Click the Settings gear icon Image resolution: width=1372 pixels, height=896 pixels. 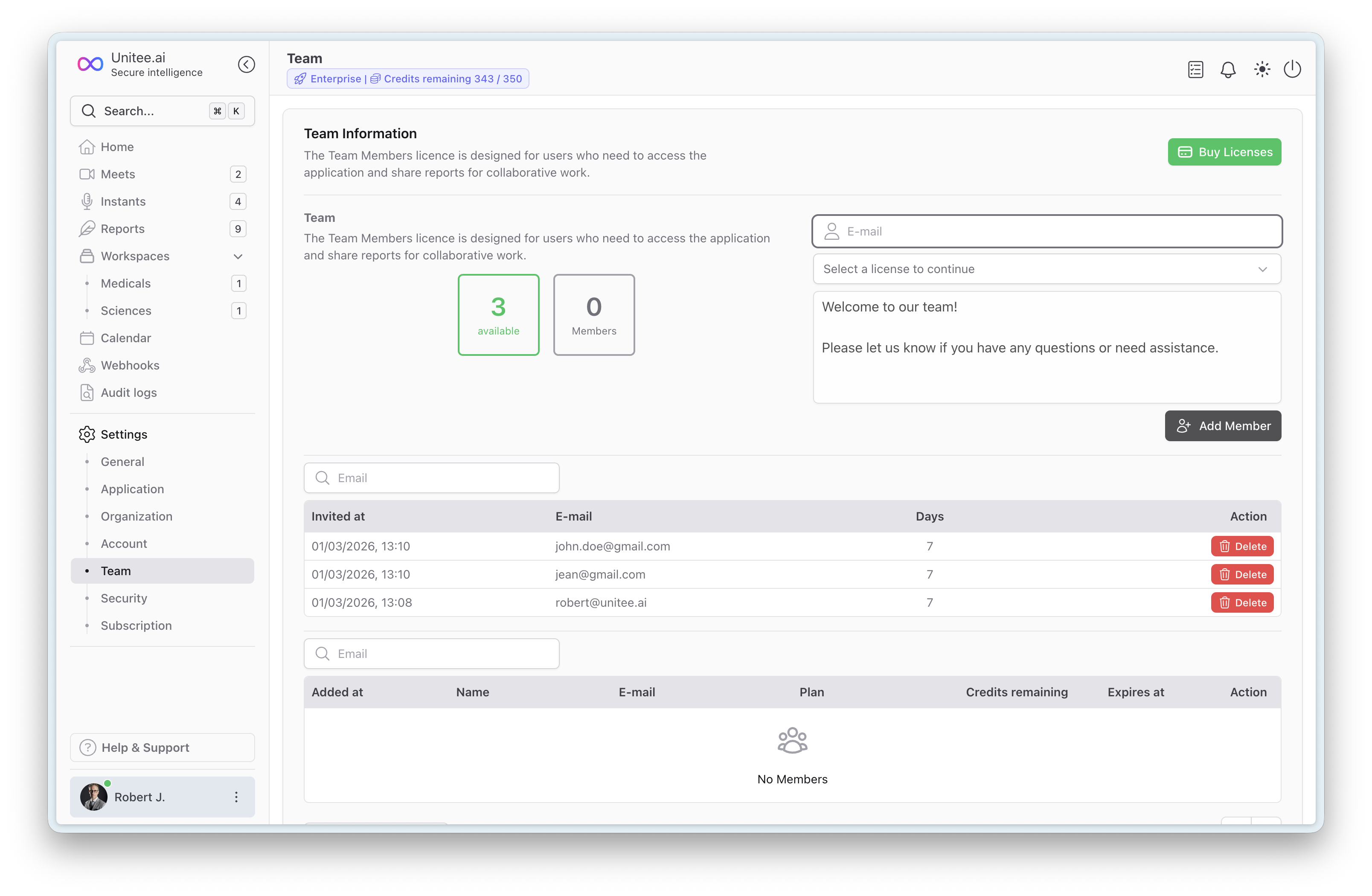pos(87,434)
